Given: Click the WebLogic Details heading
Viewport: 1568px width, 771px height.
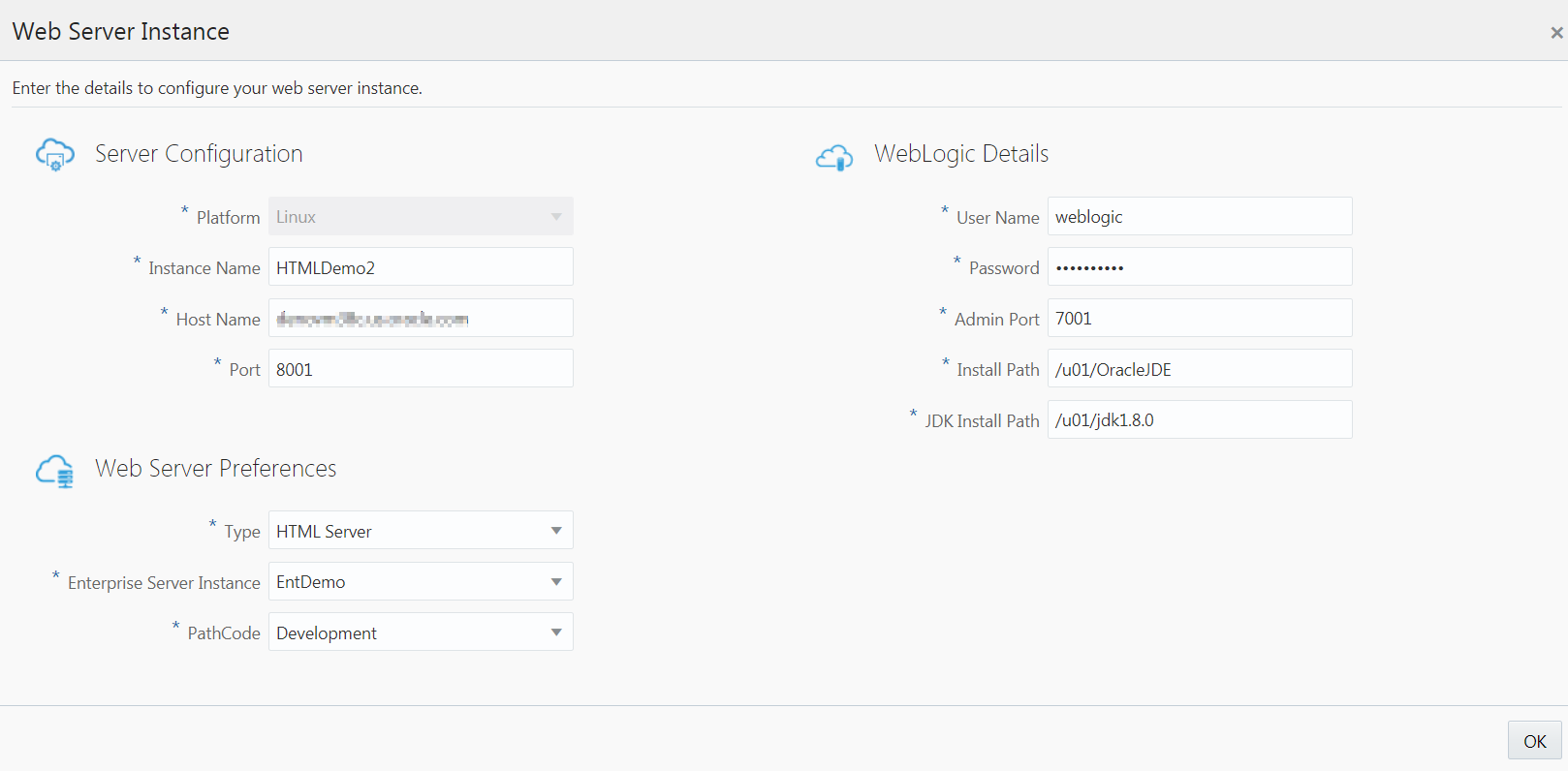Looking at the screenshot, I should pyautogui.click(x=961, y=154).
